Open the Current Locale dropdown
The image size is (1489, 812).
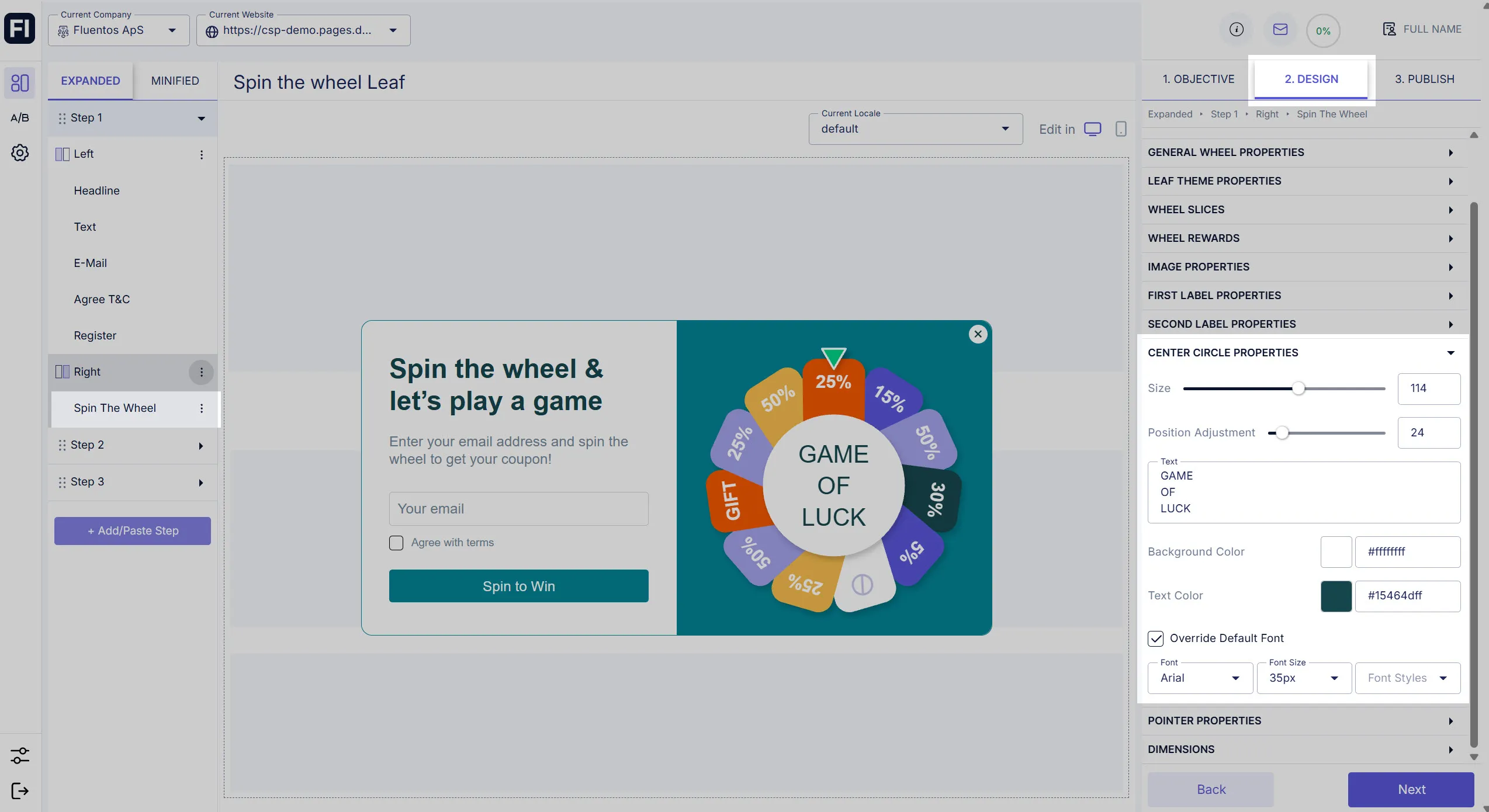pyautogui.click(x=915, y=129)
